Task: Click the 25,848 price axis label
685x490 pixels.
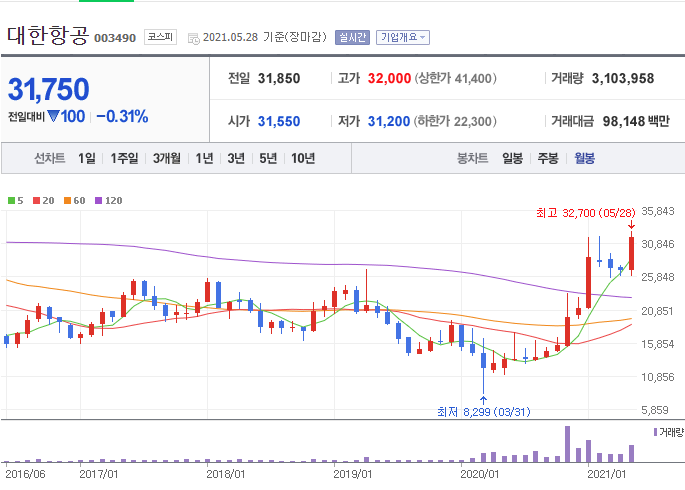Action: [658, 277]
